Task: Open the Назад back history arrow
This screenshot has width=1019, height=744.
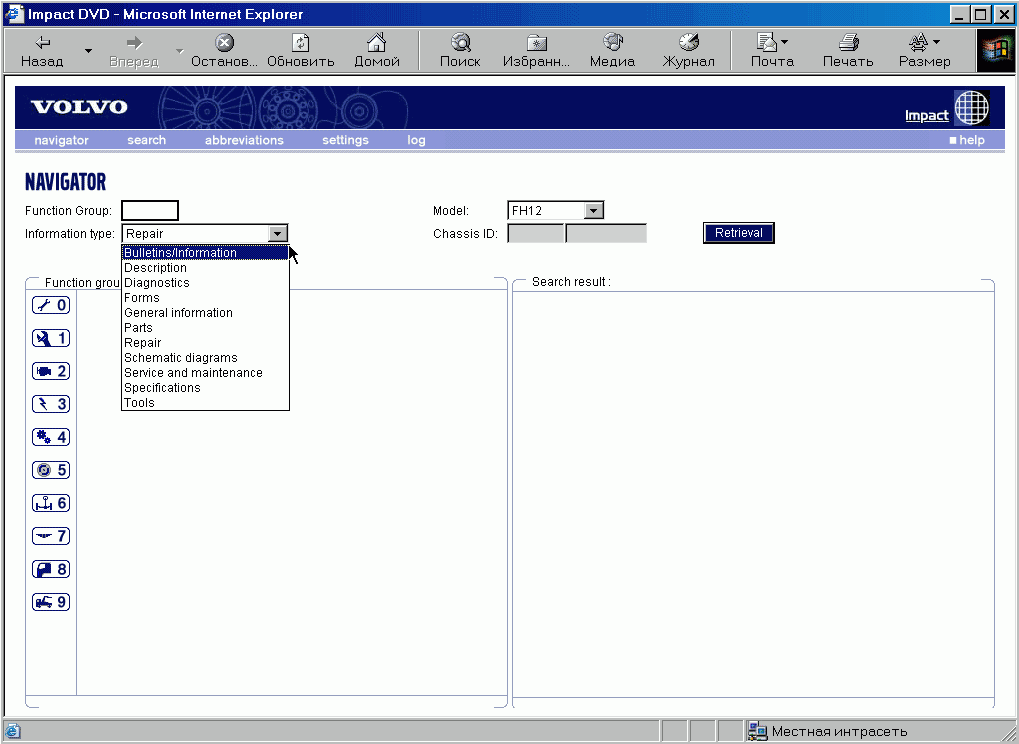Action: (88, 51)
